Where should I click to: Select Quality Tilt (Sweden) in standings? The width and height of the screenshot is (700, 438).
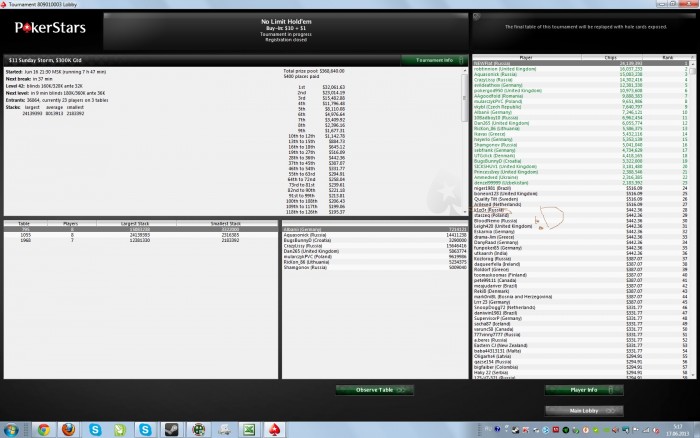pyautogui.click(x=581, y=199)
